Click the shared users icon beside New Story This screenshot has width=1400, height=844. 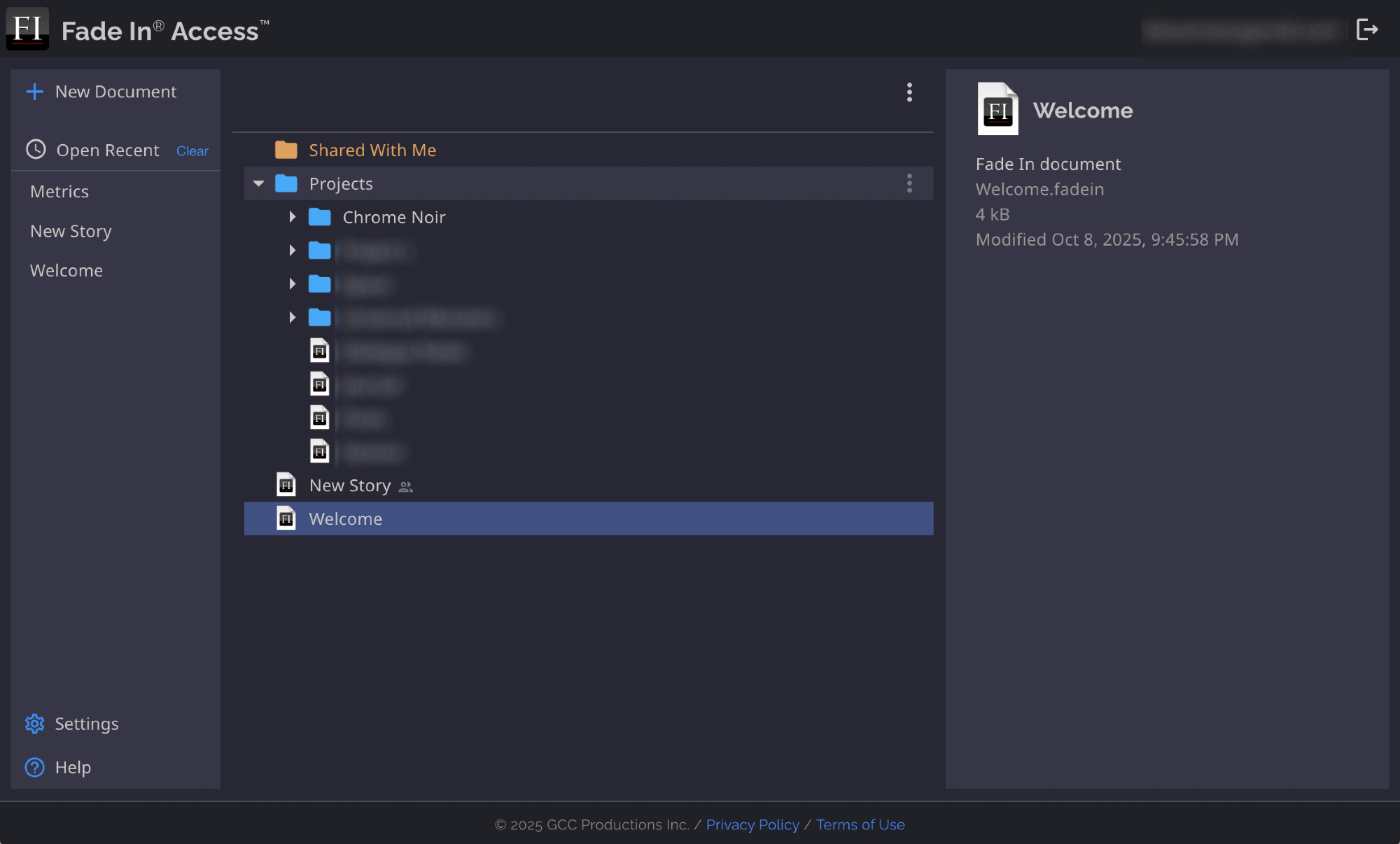coord(406,487)
